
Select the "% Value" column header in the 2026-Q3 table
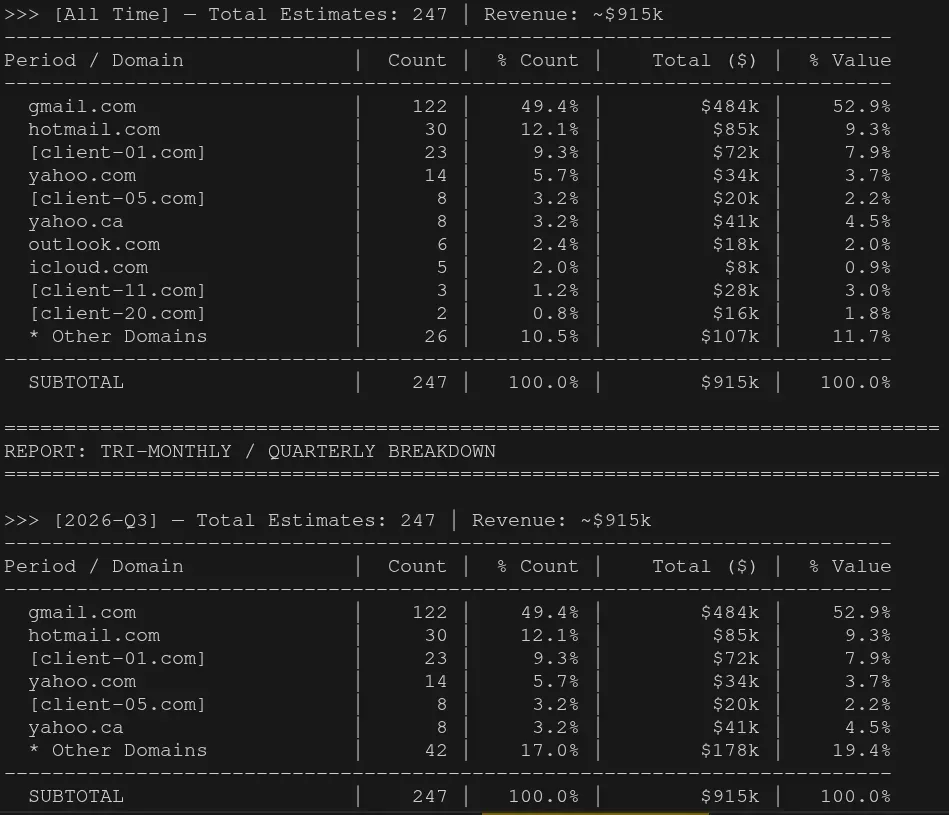tap(850, 566)
